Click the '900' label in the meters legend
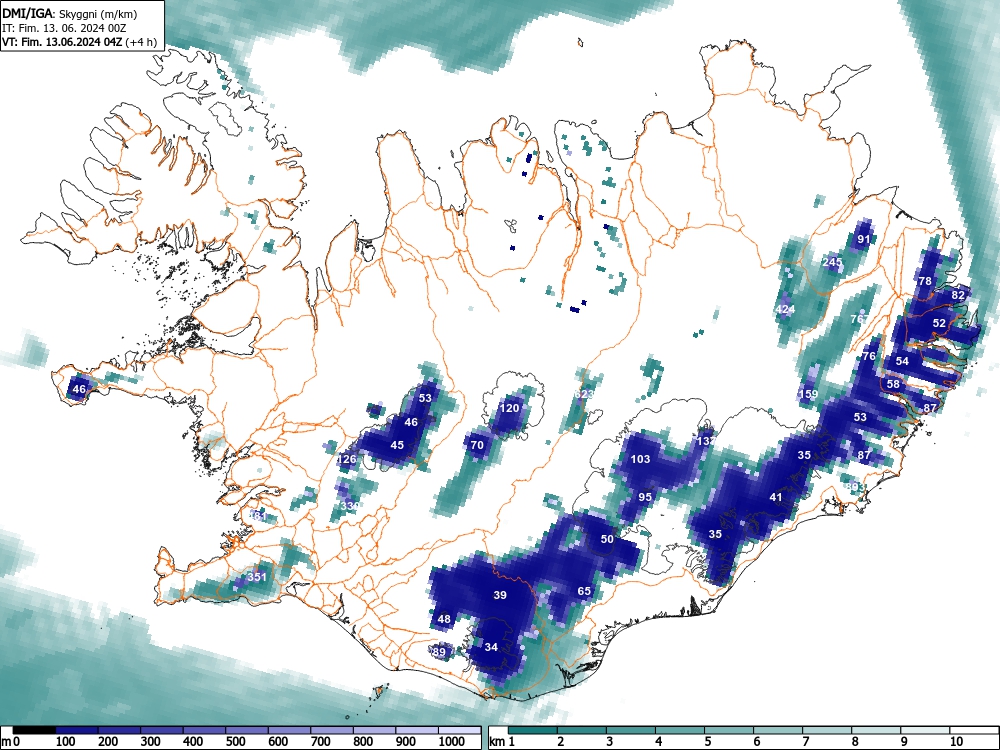 [x=405, y=742]
